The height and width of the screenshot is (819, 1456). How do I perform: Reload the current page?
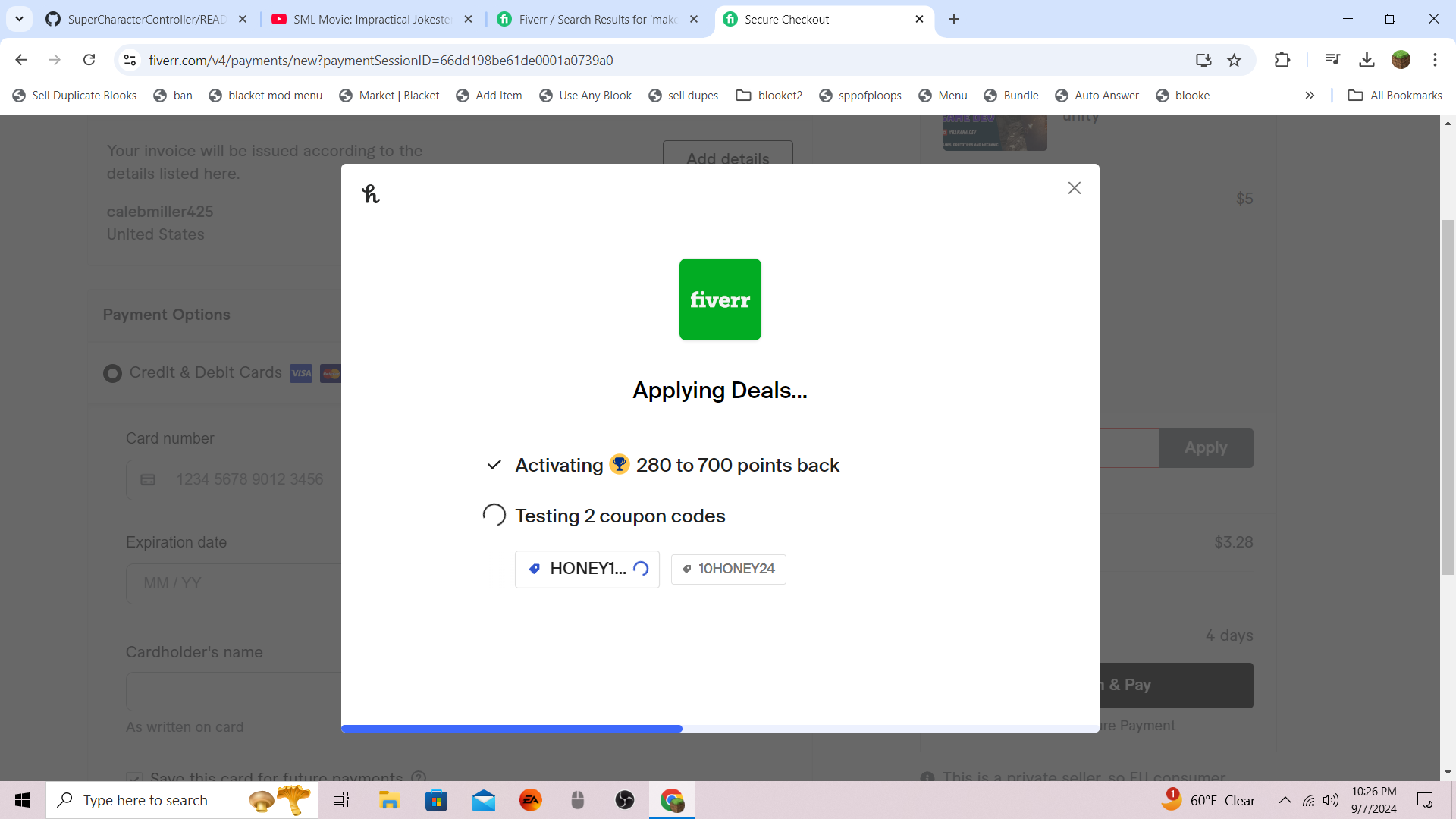(89, 60)
